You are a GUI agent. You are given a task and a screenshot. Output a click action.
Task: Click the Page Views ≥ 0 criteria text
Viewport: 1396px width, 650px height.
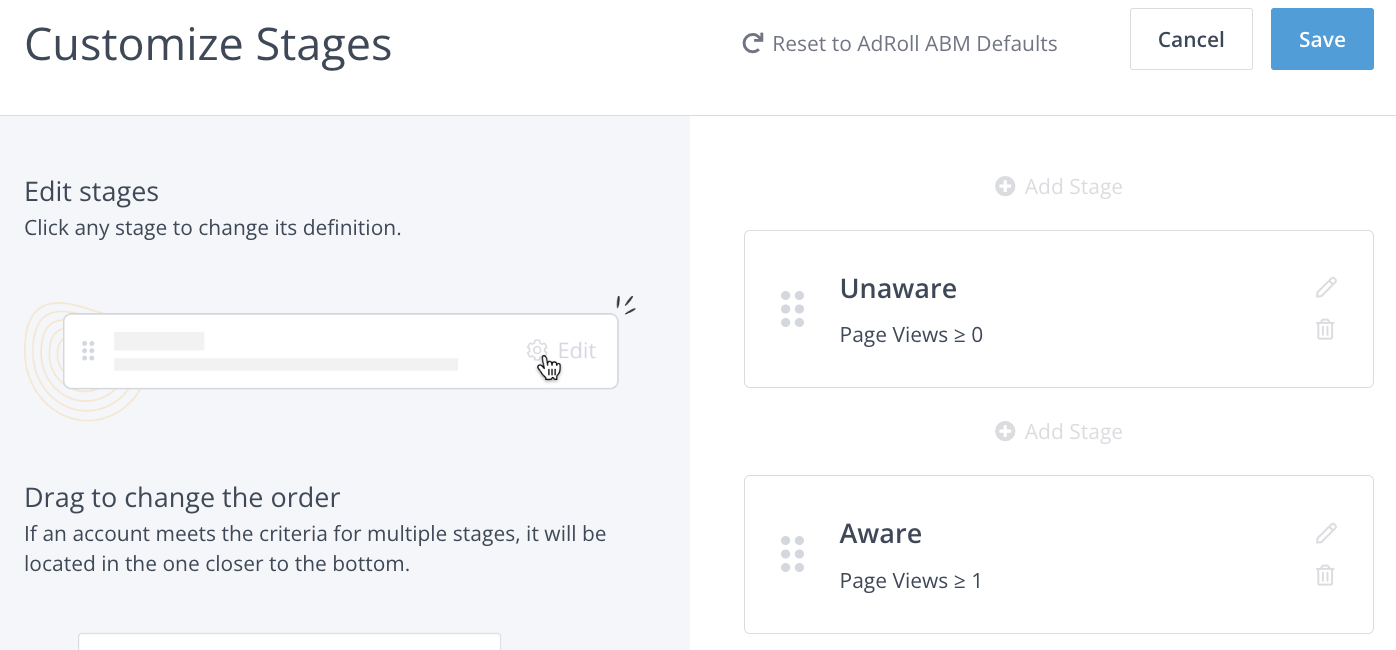911,335
